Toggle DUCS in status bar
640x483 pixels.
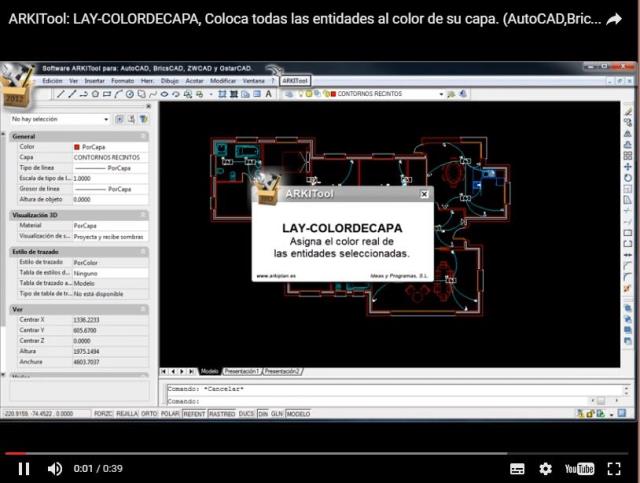[x=247, y=414]
